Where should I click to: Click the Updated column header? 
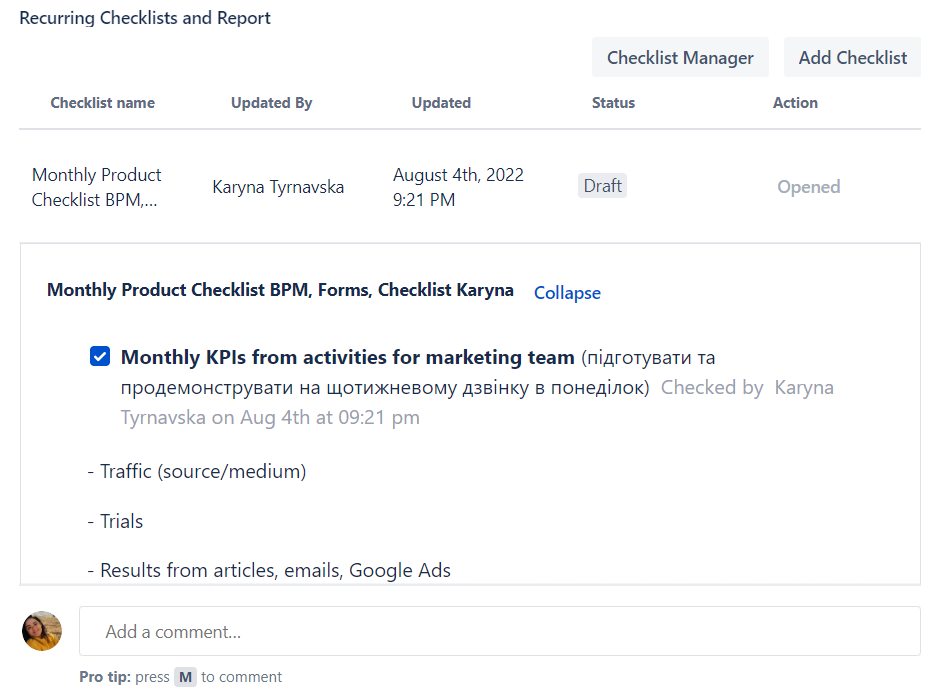coord(441,103)
